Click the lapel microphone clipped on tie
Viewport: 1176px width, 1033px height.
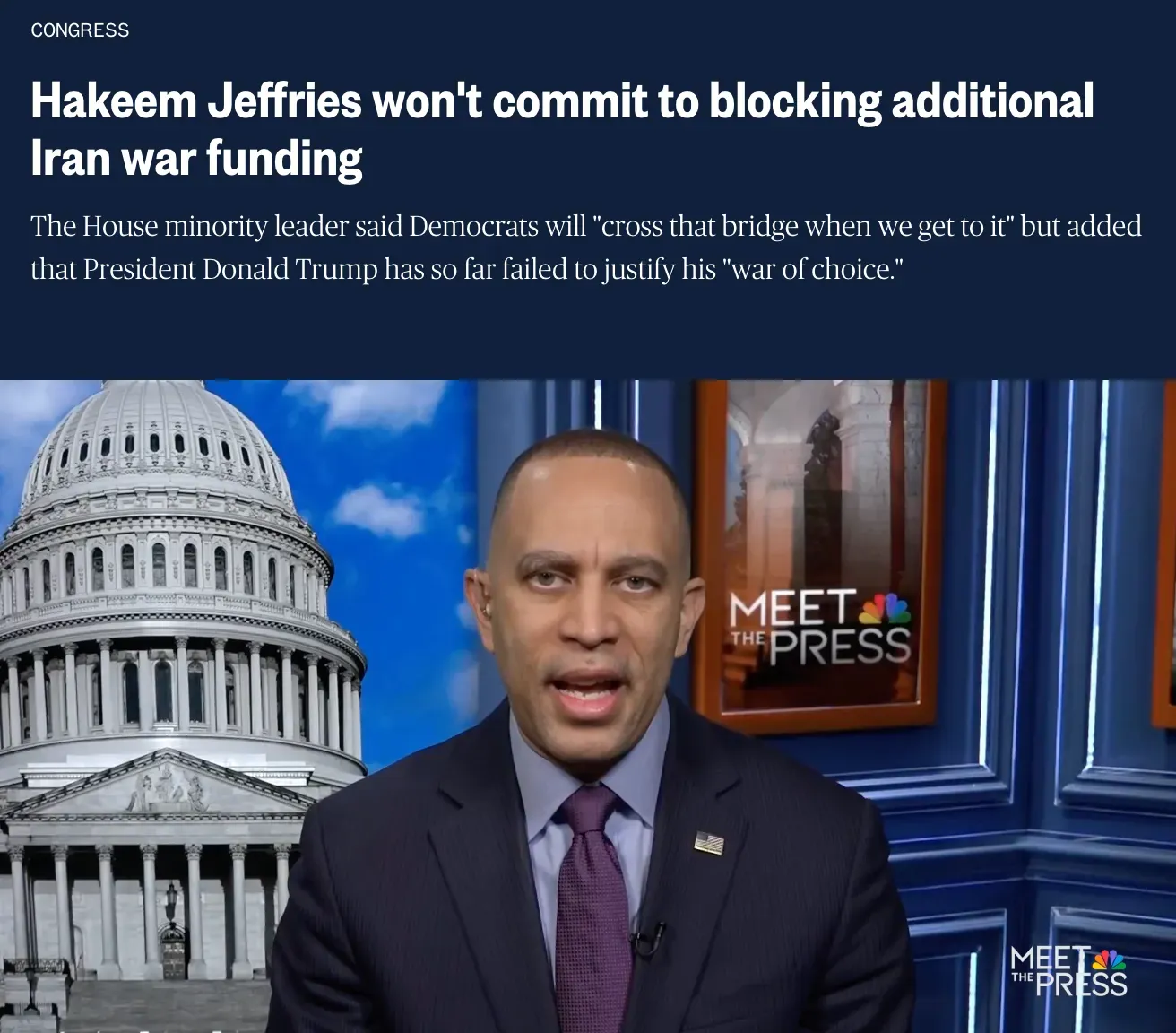click(x=647, y=939)
